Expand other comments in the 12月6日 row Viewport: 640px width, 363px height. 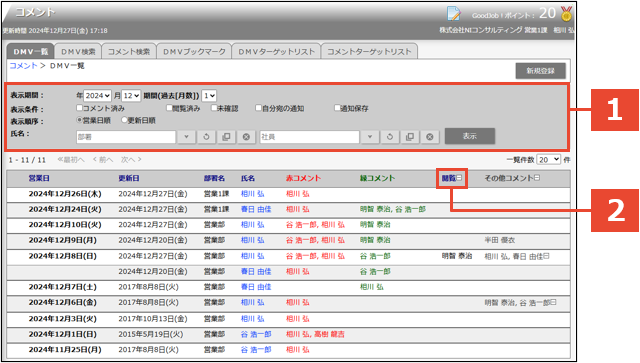click(x=553, y=302)
